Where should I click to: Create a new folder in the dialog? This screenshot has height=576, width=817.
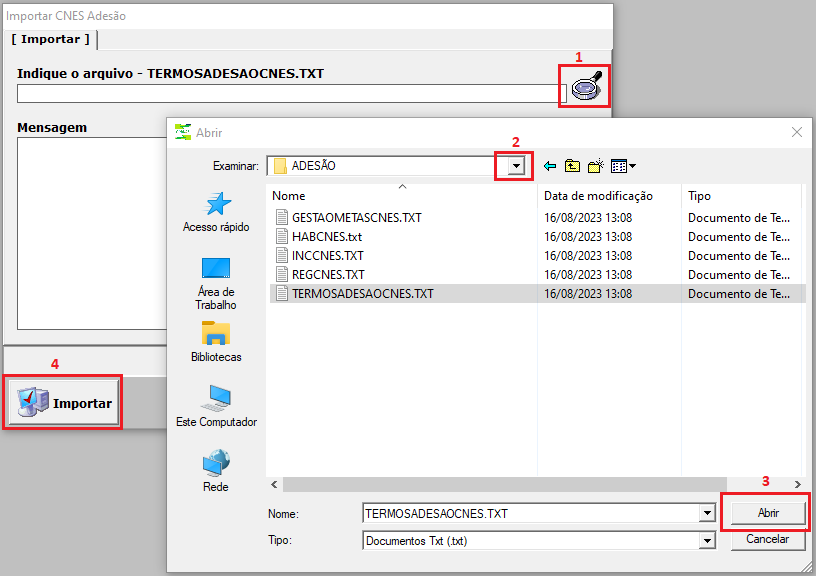click(x=596, y=166)
